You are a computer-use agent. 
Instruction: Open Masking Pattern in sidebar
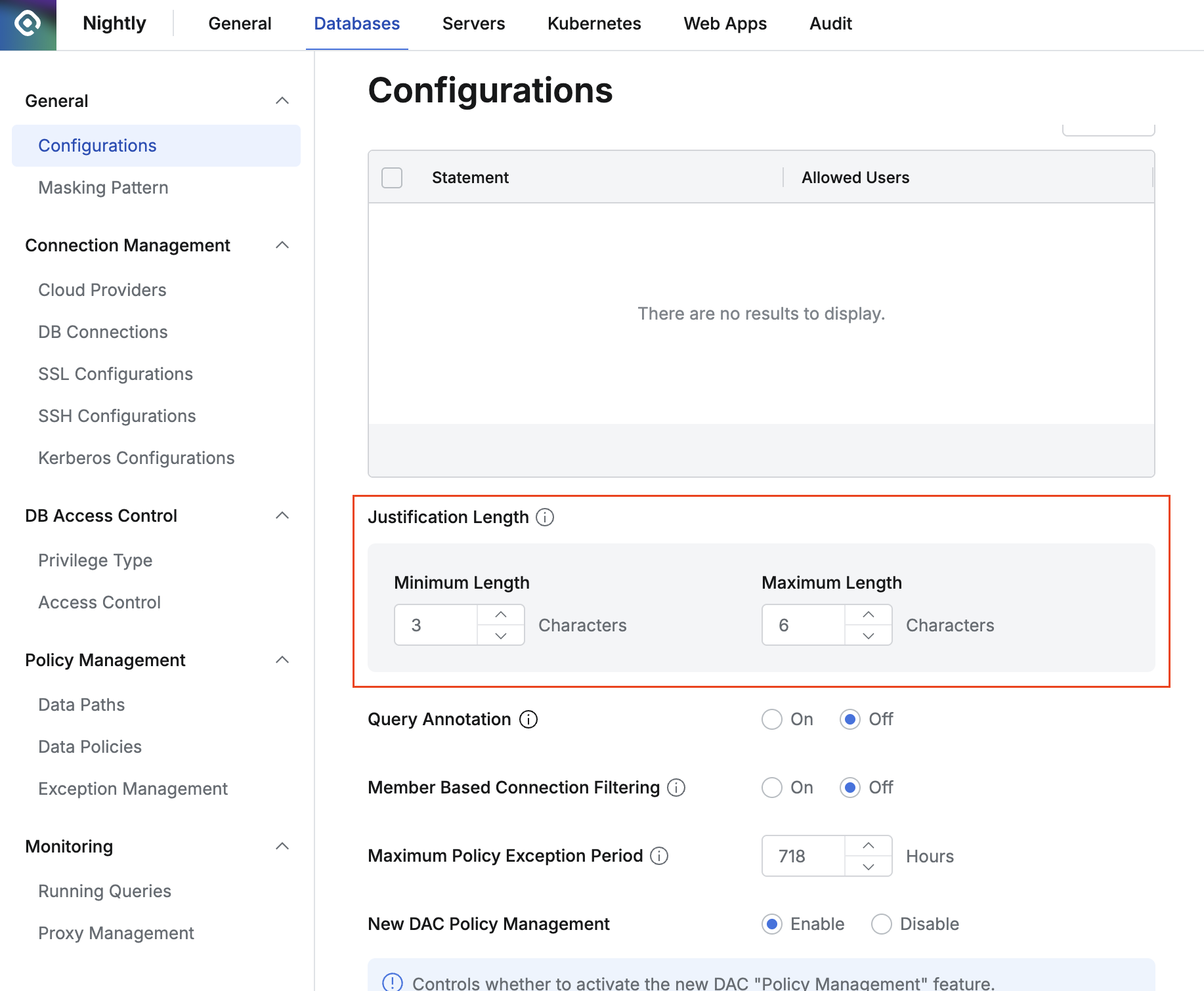point(103,188)
